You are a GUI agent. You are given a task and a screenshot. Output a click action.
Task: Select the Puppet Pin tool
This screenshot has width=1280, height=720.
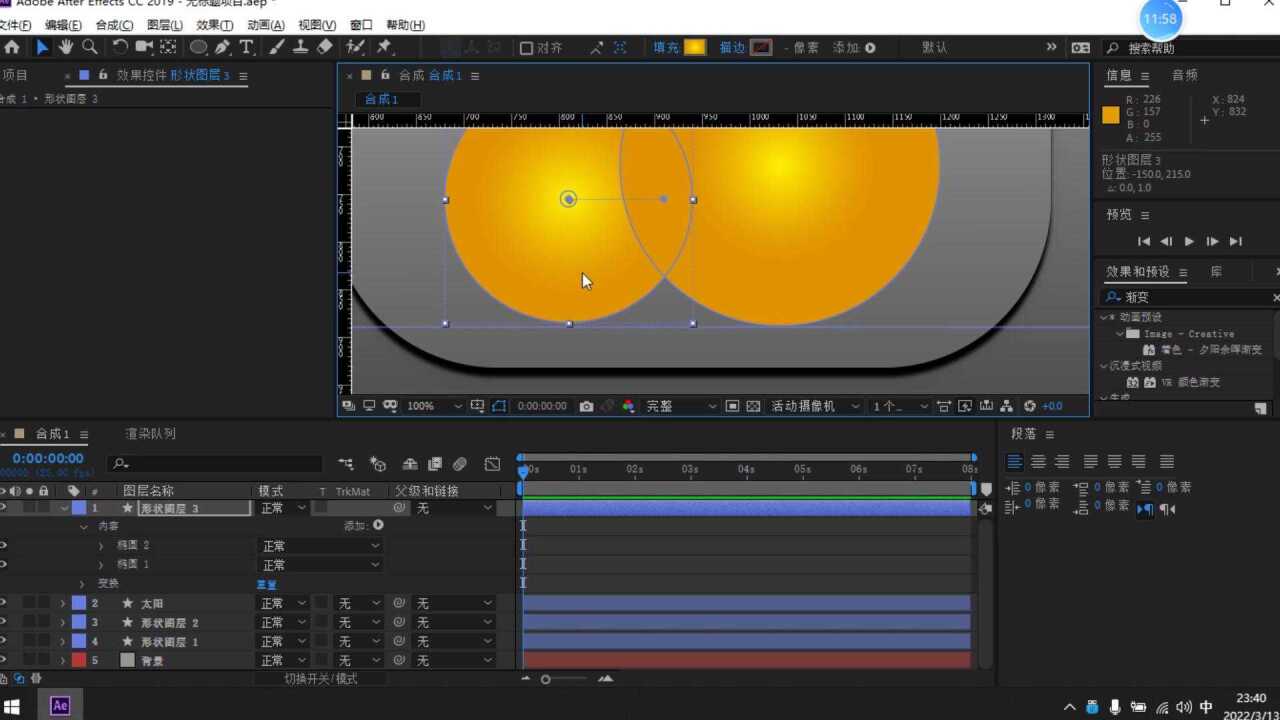coord(384,47)
